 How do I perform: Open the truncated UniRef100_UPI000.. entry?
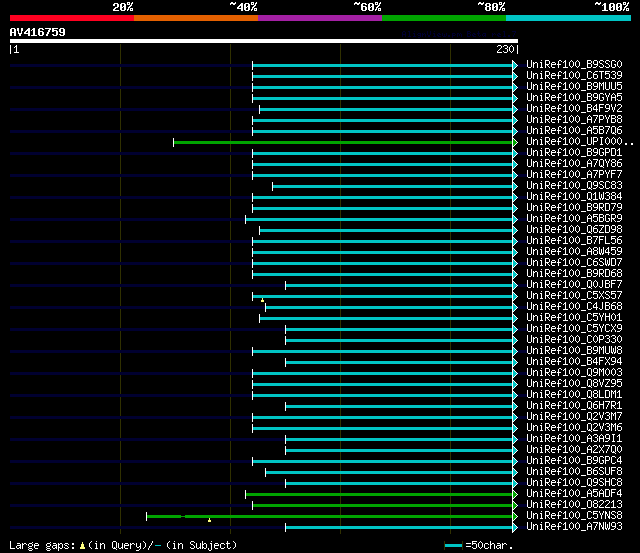click(x=580, y=142)
